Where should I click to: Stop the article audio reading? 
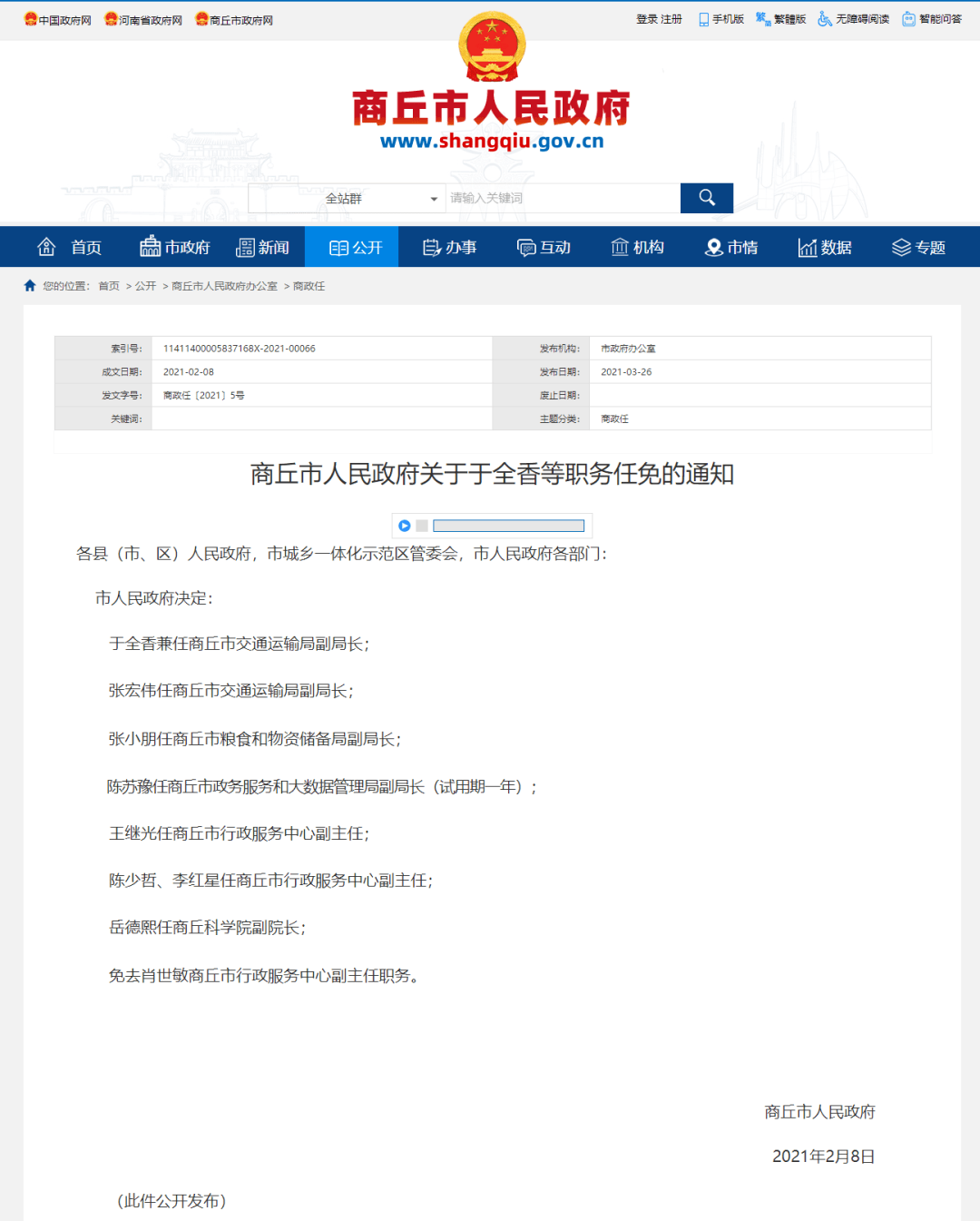[422, 526]
